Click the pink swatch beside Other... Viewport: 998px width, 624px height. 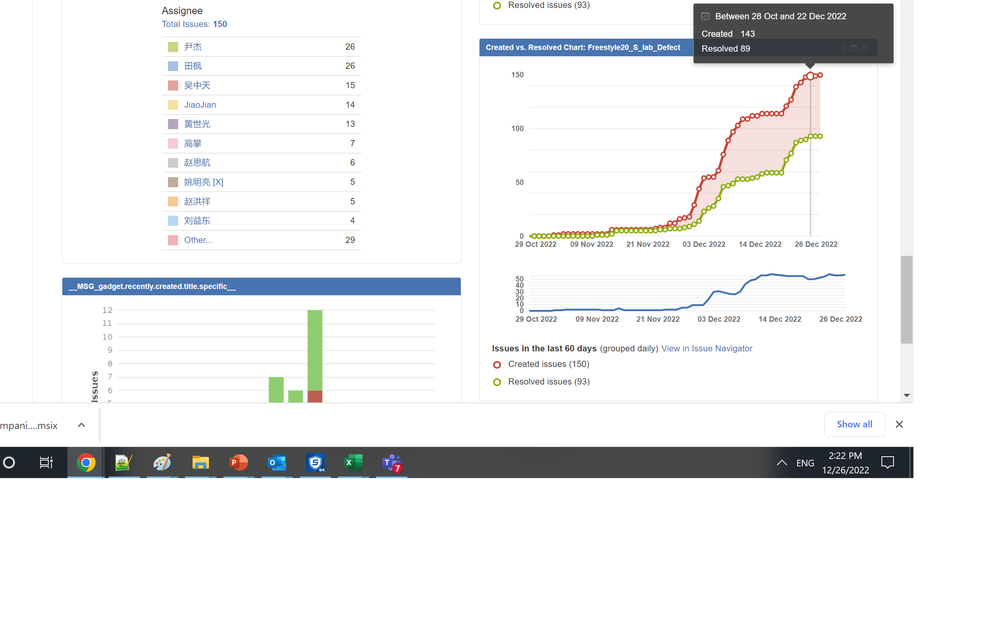coord(173,240)
